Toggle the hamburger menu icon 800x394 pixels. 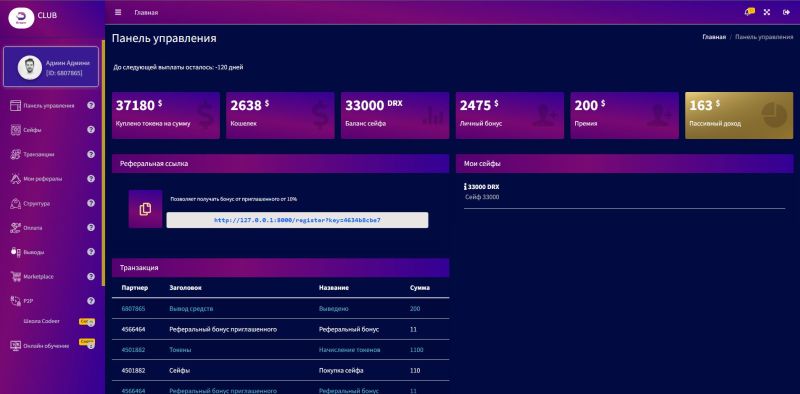tap(118, 12)
